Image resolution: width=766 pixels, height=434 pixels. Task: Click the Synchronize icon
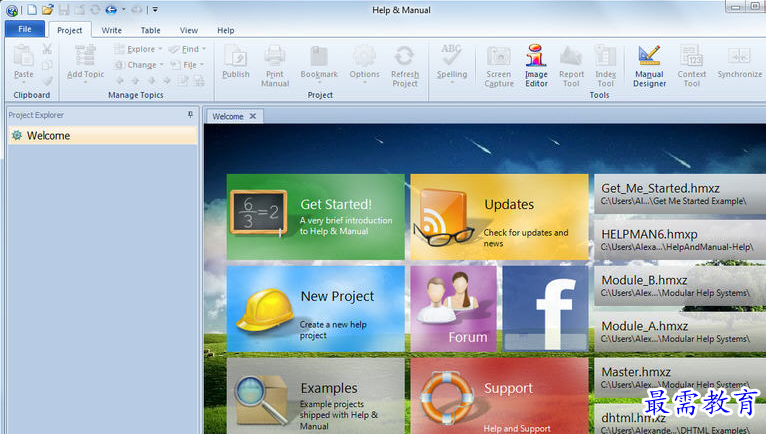pos(739,56)
